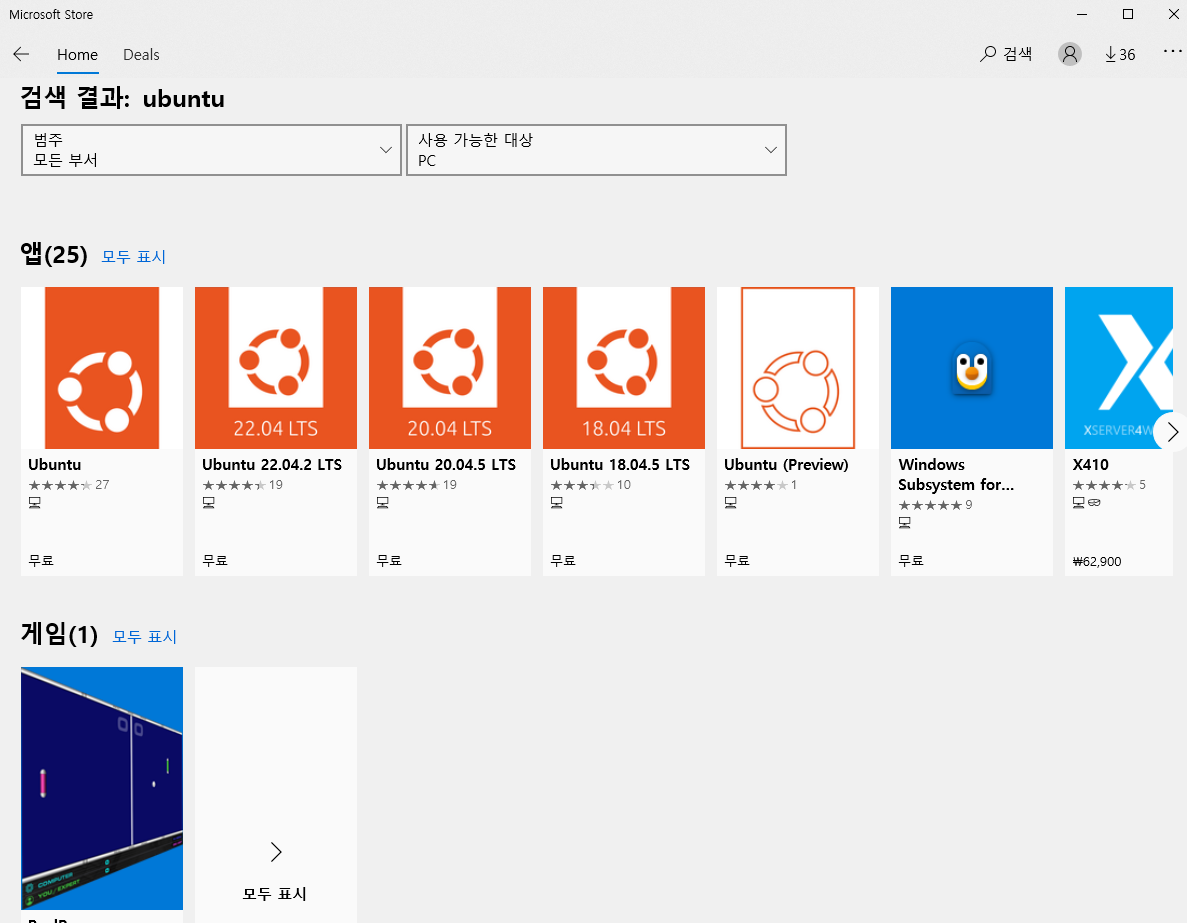Click Ubuntu 22.04.2 LTS star rating
Image resolution: width=1187 pixels, height=923 pixels.
point(243,485)
